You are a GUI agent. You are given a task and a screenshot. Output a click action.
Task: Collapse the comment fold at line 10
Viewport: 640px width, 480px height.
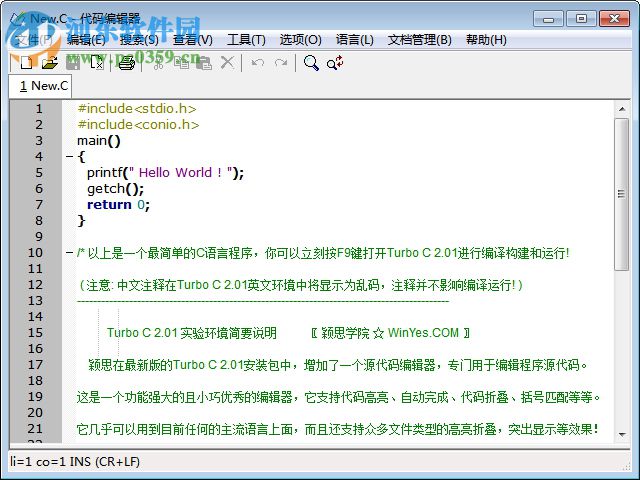point(69,253)
